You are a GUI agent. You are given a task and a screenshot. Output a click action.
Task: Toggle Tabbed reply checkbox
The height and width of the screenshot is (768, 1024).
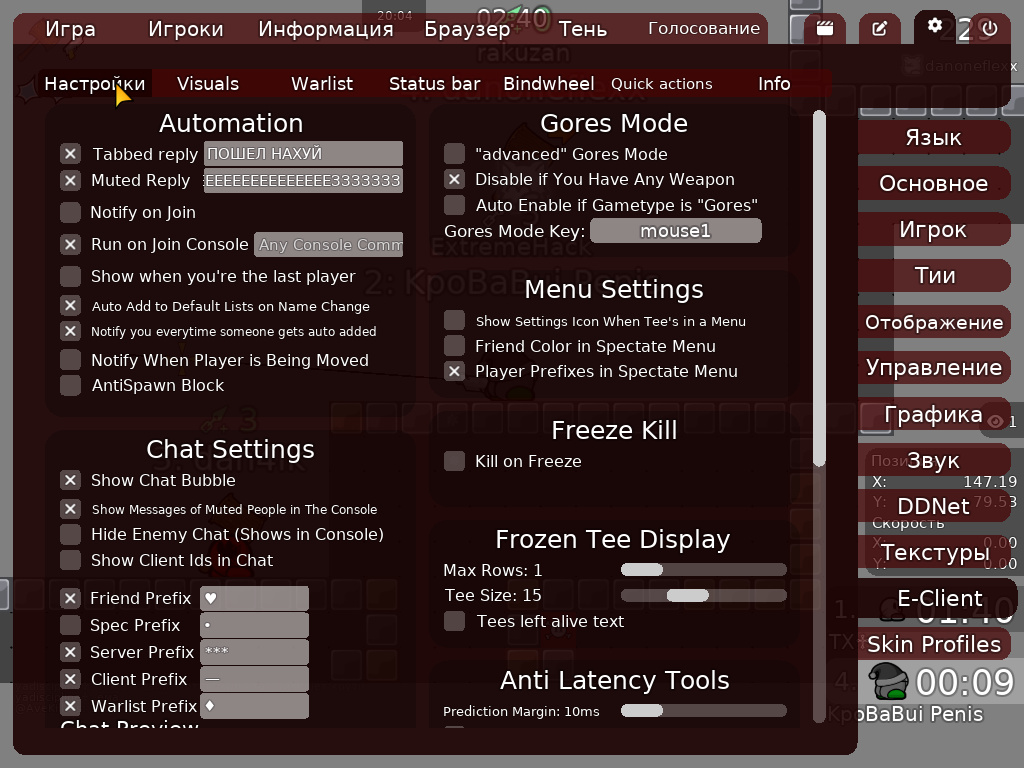(71, 154)
